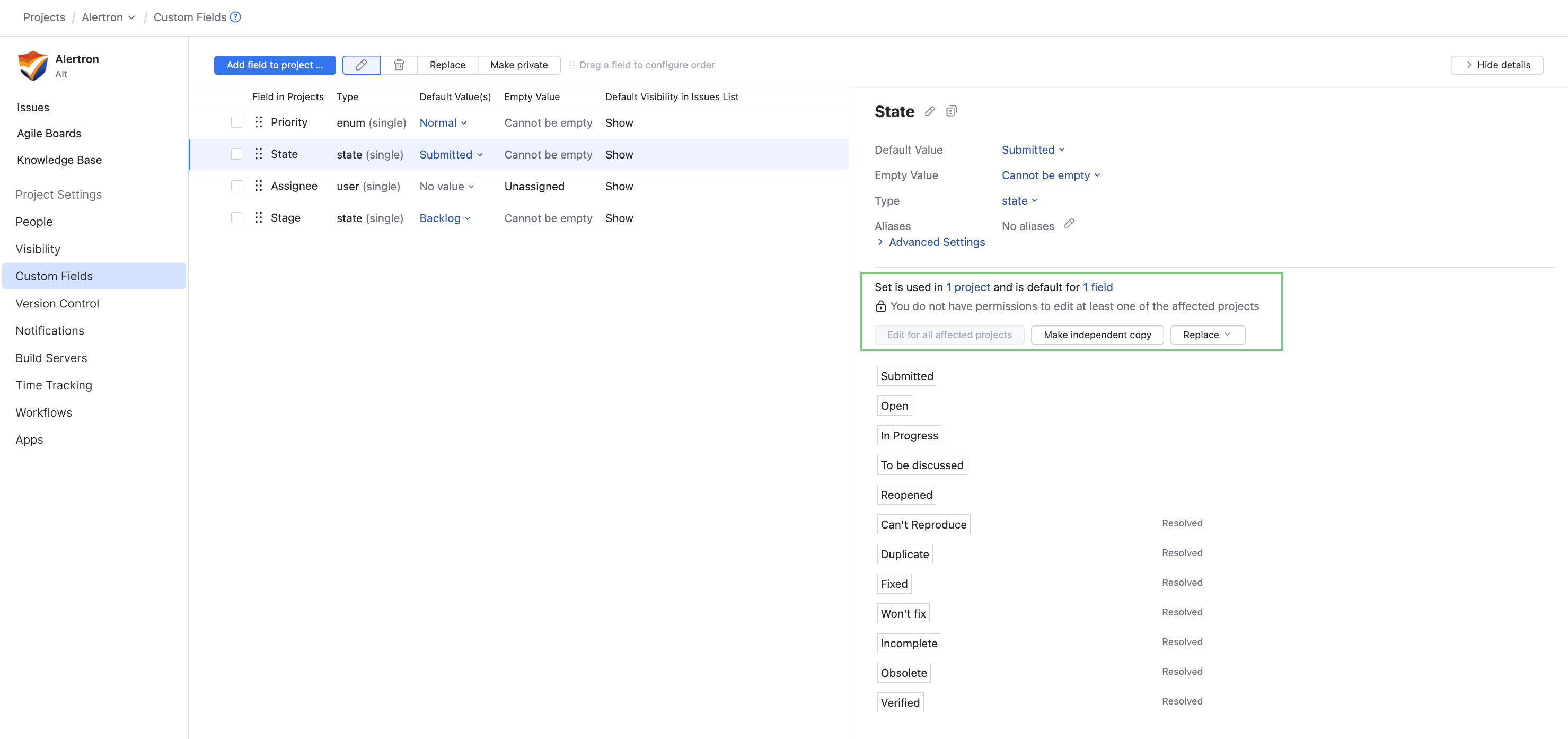Click the Add field to project button

[x=275, y=65]
